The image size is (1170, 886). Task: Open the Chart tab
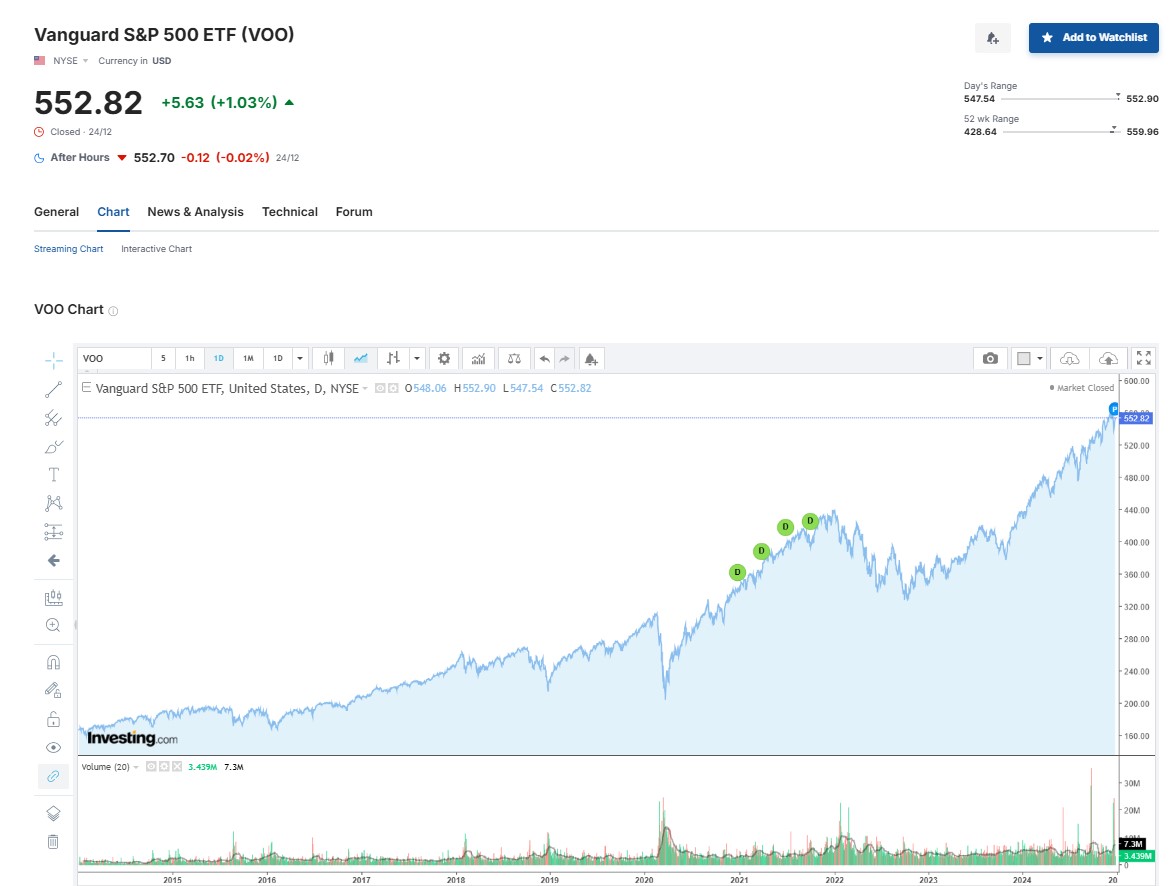pyautogui.click(x=113, y=212)
